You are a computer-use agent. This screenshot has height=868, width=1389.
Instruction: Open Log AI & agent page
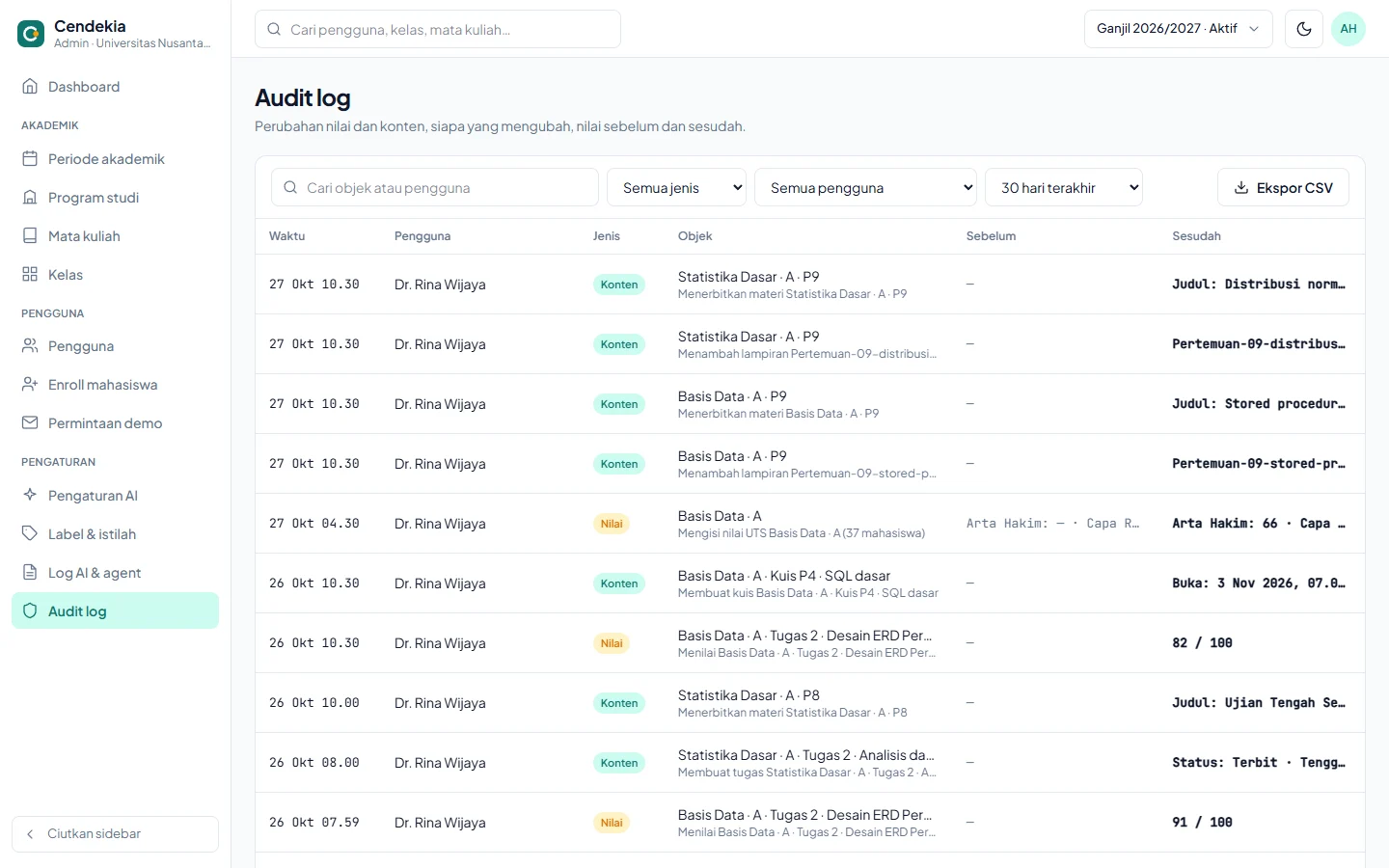click(115, 572)
